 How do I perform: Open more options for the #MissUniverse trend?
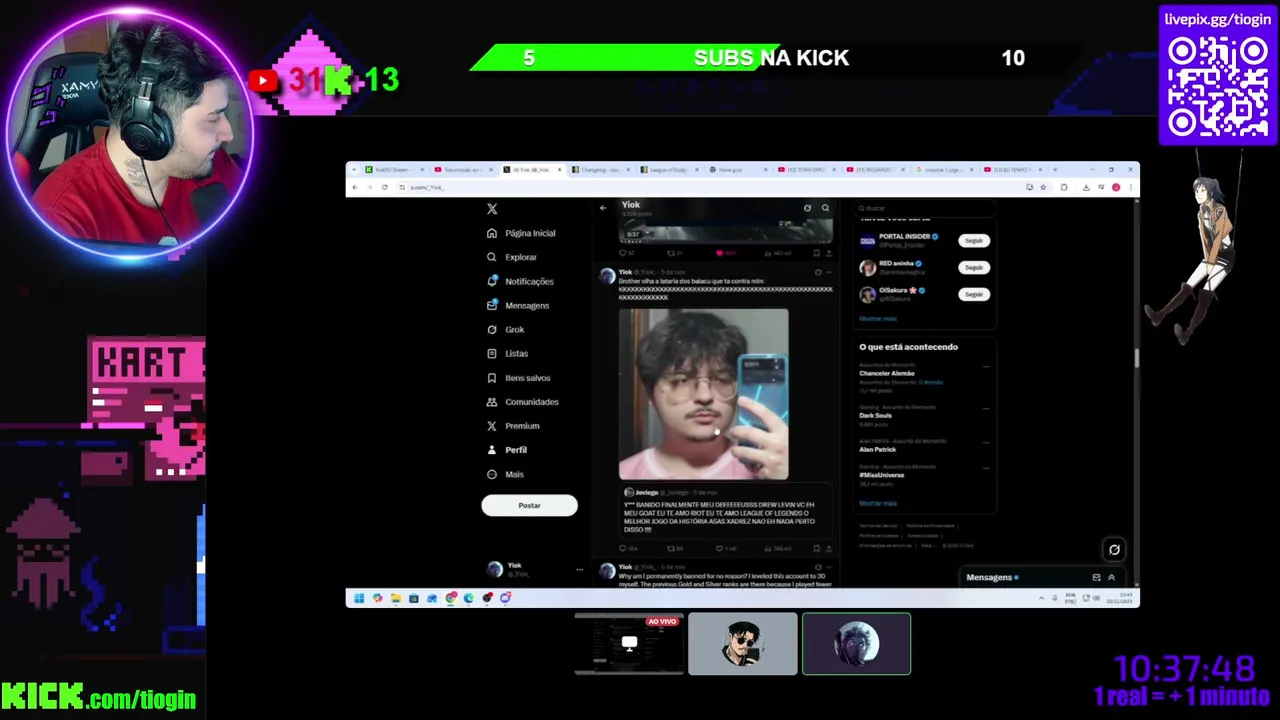pos(986,468)
